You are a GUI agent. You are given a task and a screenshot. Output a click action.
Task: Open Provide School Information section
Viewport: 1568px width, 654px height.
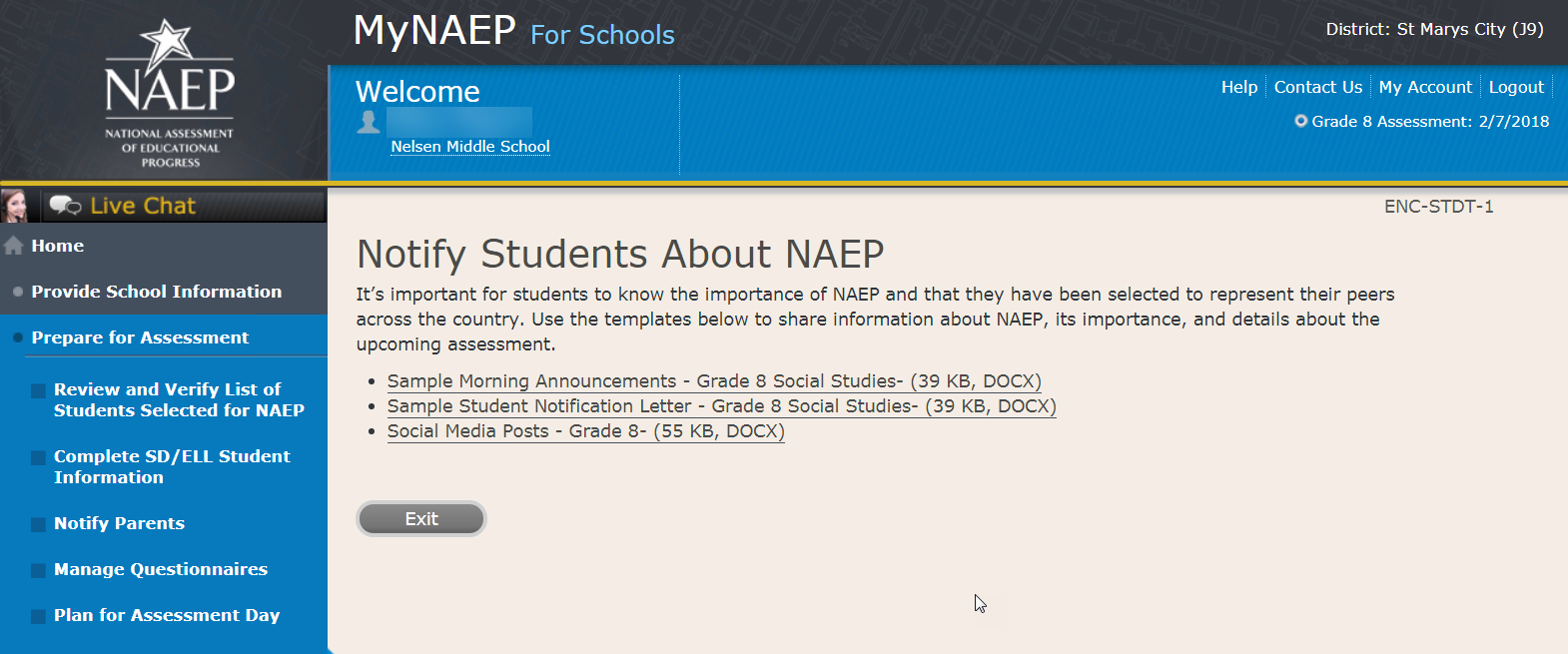click(157, 292)
